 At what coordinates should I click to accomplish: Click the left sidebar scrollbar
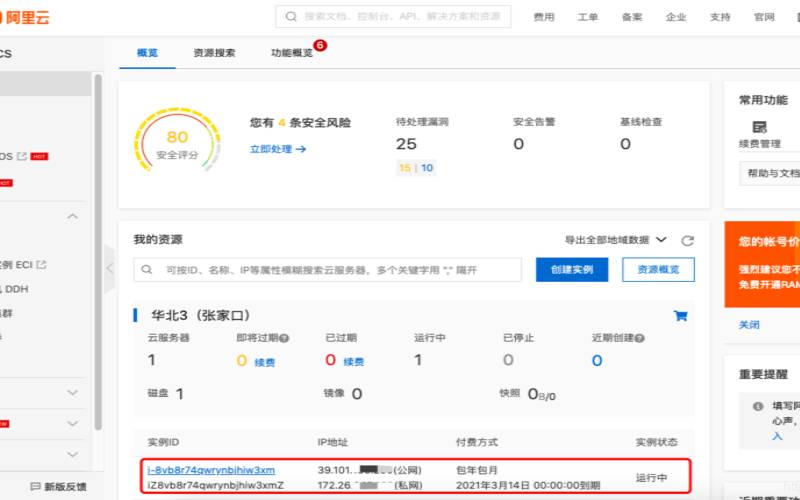98,252
